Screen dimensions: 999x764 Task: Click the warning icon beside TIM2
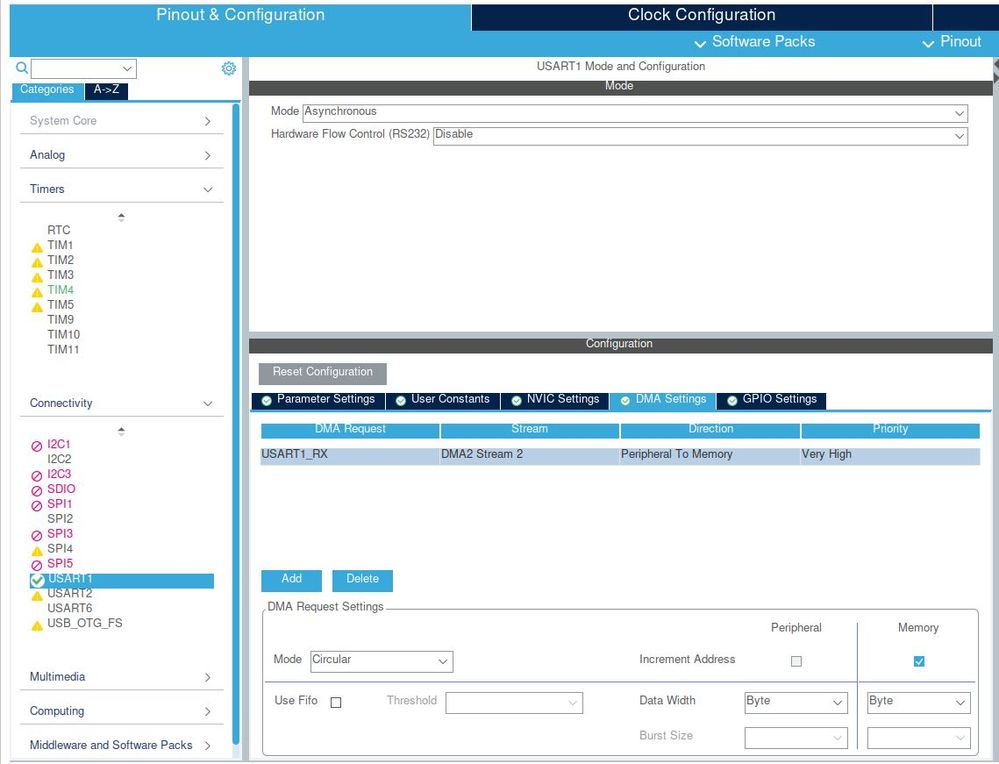[37, 261]
